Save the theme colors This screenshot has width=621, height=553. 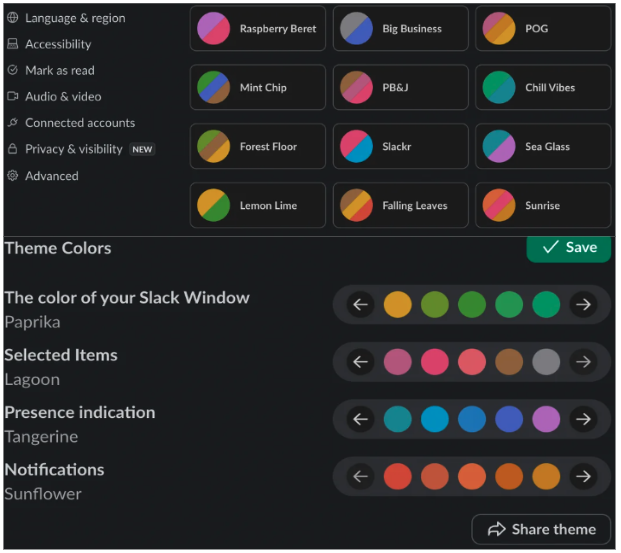click(568, 247)
